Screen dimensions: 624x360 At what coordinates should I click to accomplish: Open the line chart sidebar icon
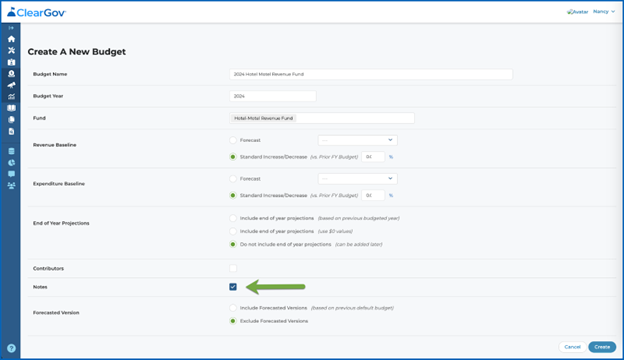click(11, 97)
